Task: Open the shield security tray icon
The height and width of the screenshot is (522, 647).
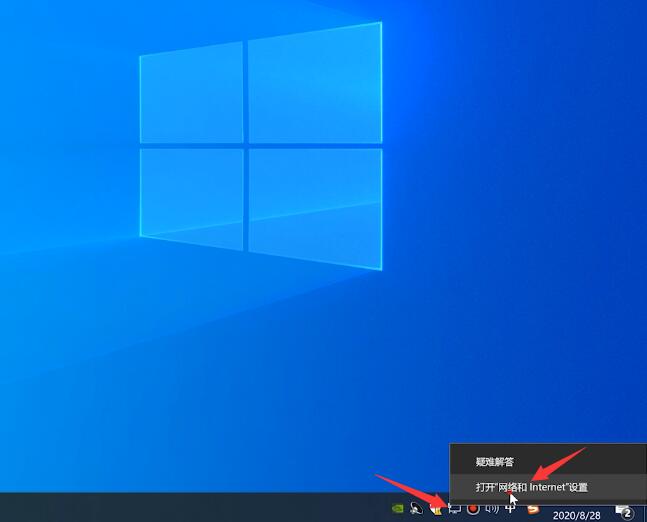Action: click(x=436, y=509)
